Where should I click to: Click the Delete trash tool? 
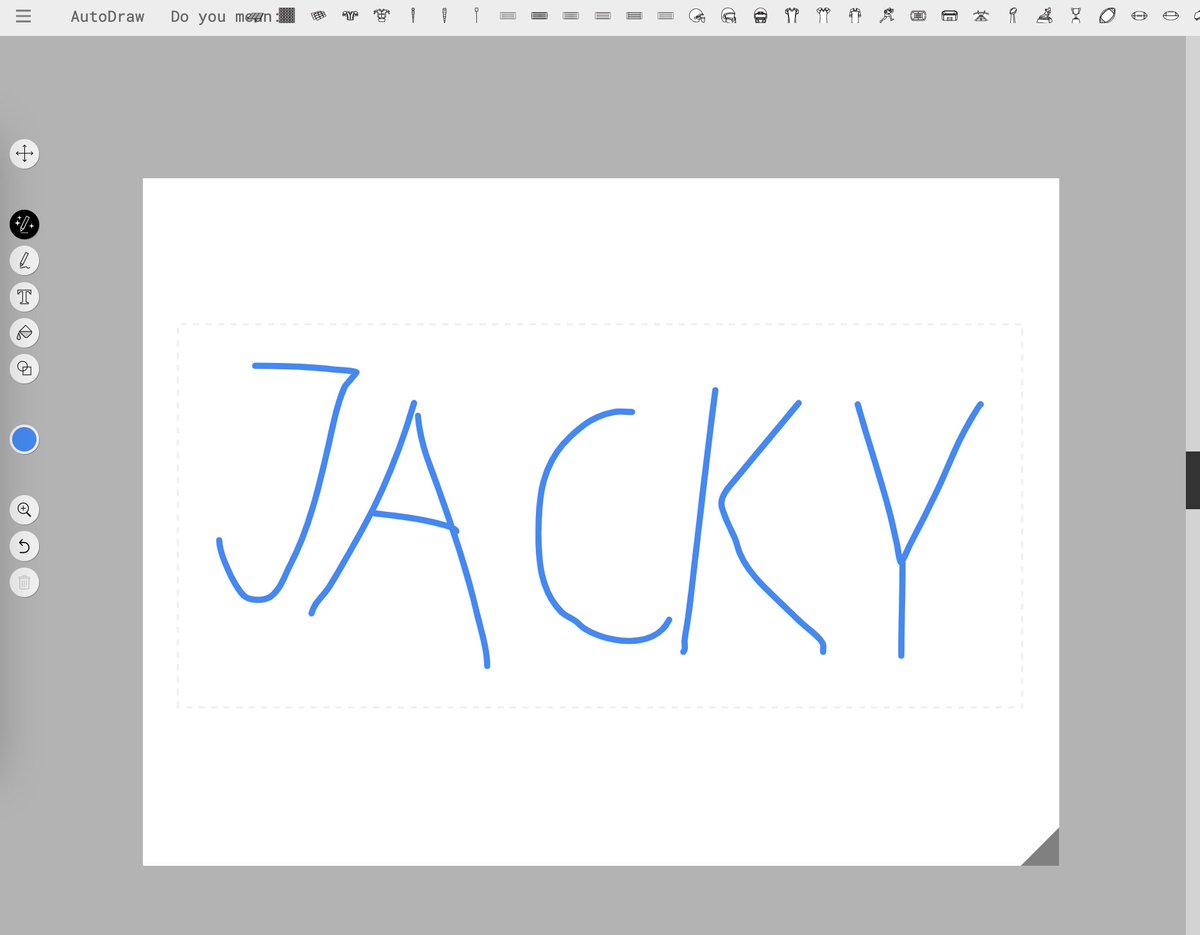[24, 582]
